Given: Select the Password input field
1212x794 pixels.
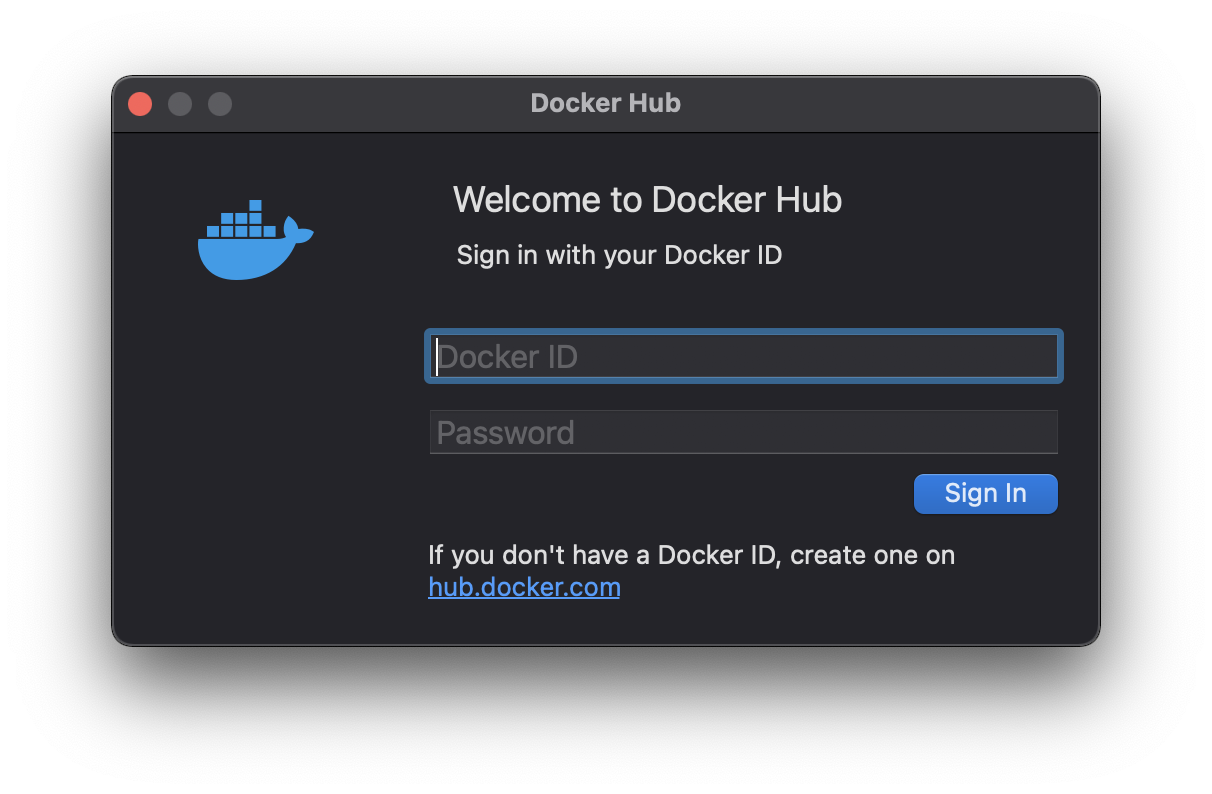Looking at the screenshot, I should coord(744,432).
